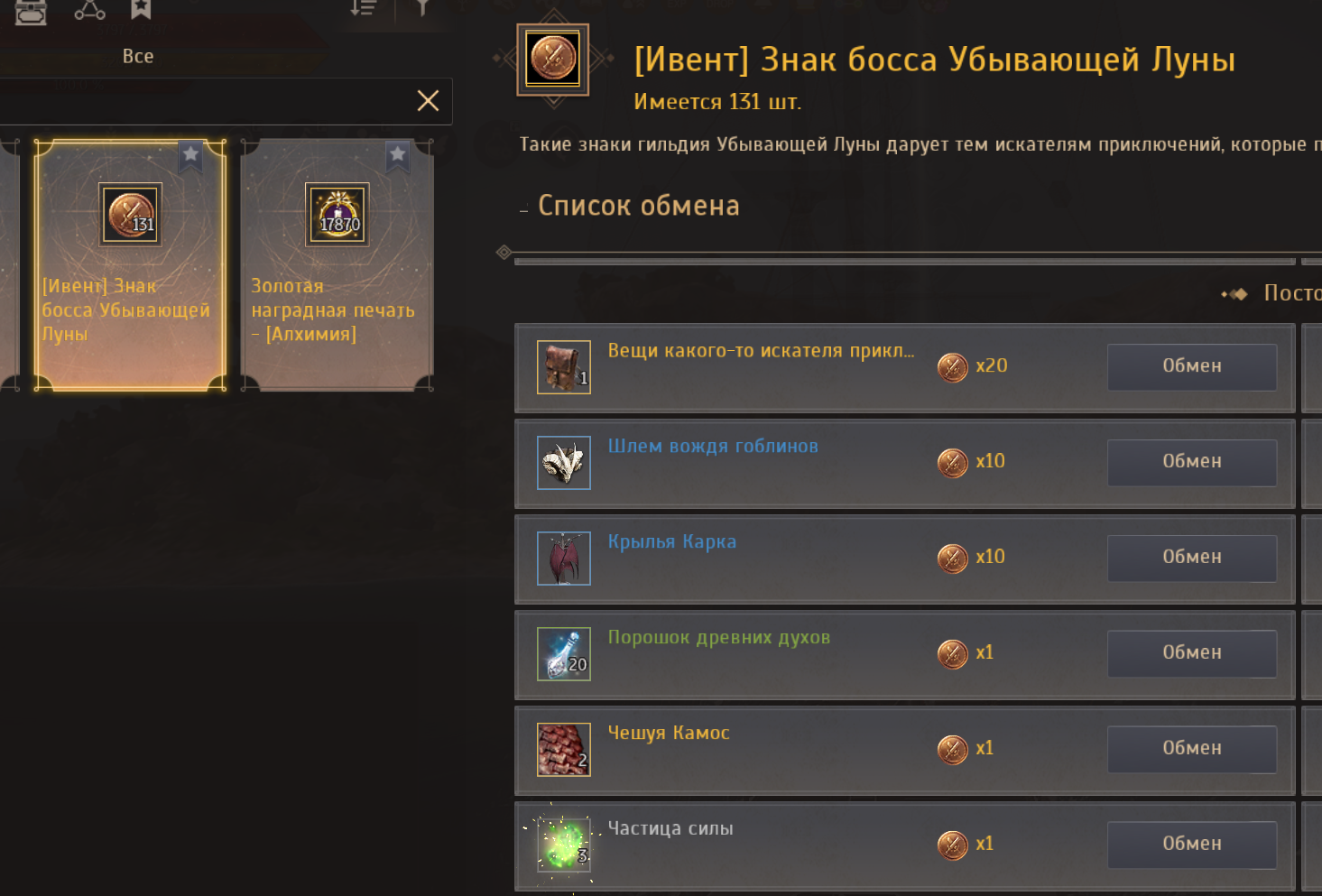
Task: Clear the search field with X
Action: click(x=428, y=100)
